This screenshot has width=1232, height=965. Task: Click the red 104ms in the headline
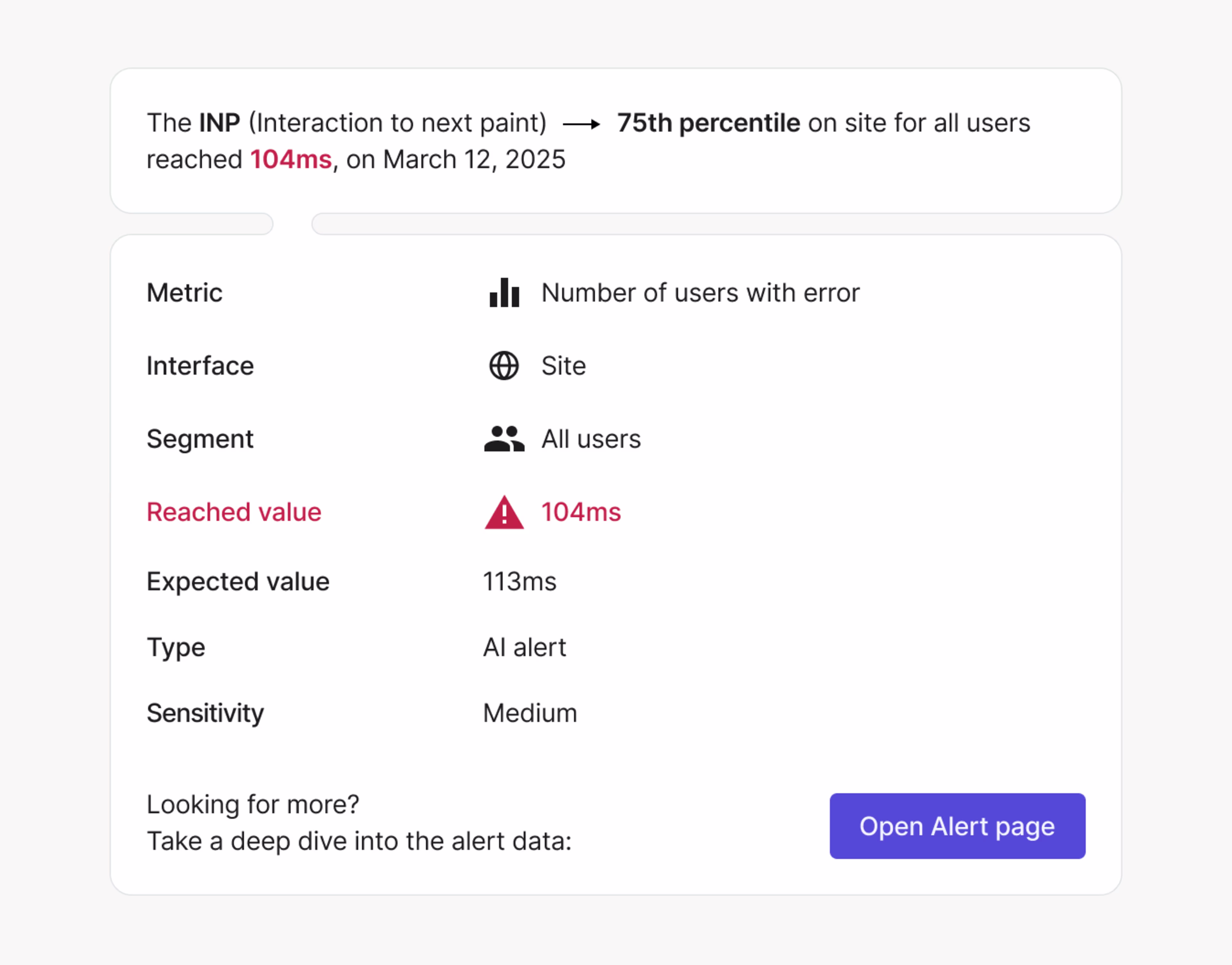[x=291, y=159]
